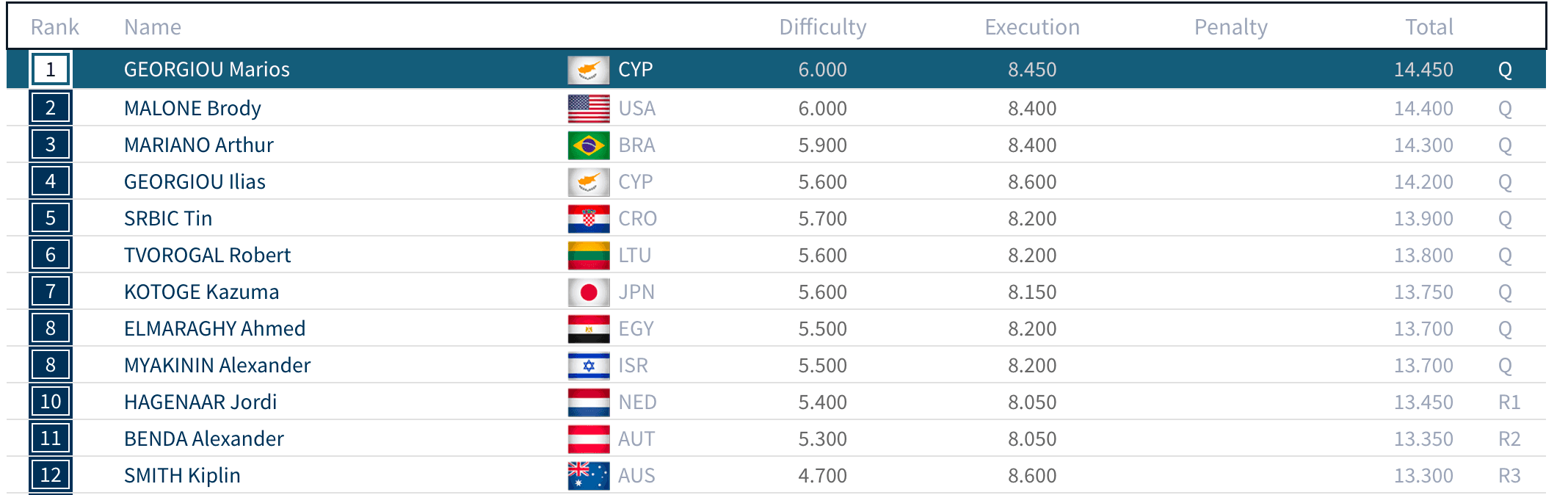Viewport: 1568px width, 495px height.
Task: Click the R1 reserve marker for HAGENAAR
Action: click(1509, 402)
